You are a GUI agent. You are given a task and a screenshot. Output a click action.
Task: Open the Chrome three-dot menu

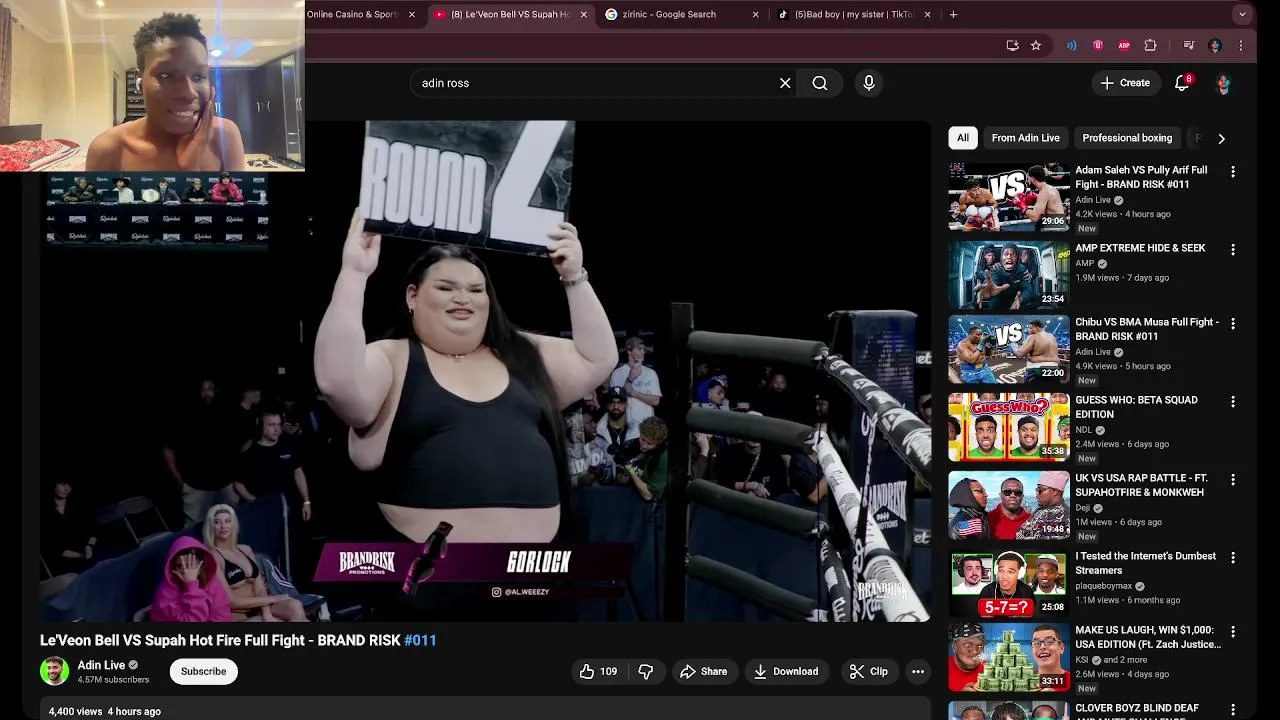1241,45
